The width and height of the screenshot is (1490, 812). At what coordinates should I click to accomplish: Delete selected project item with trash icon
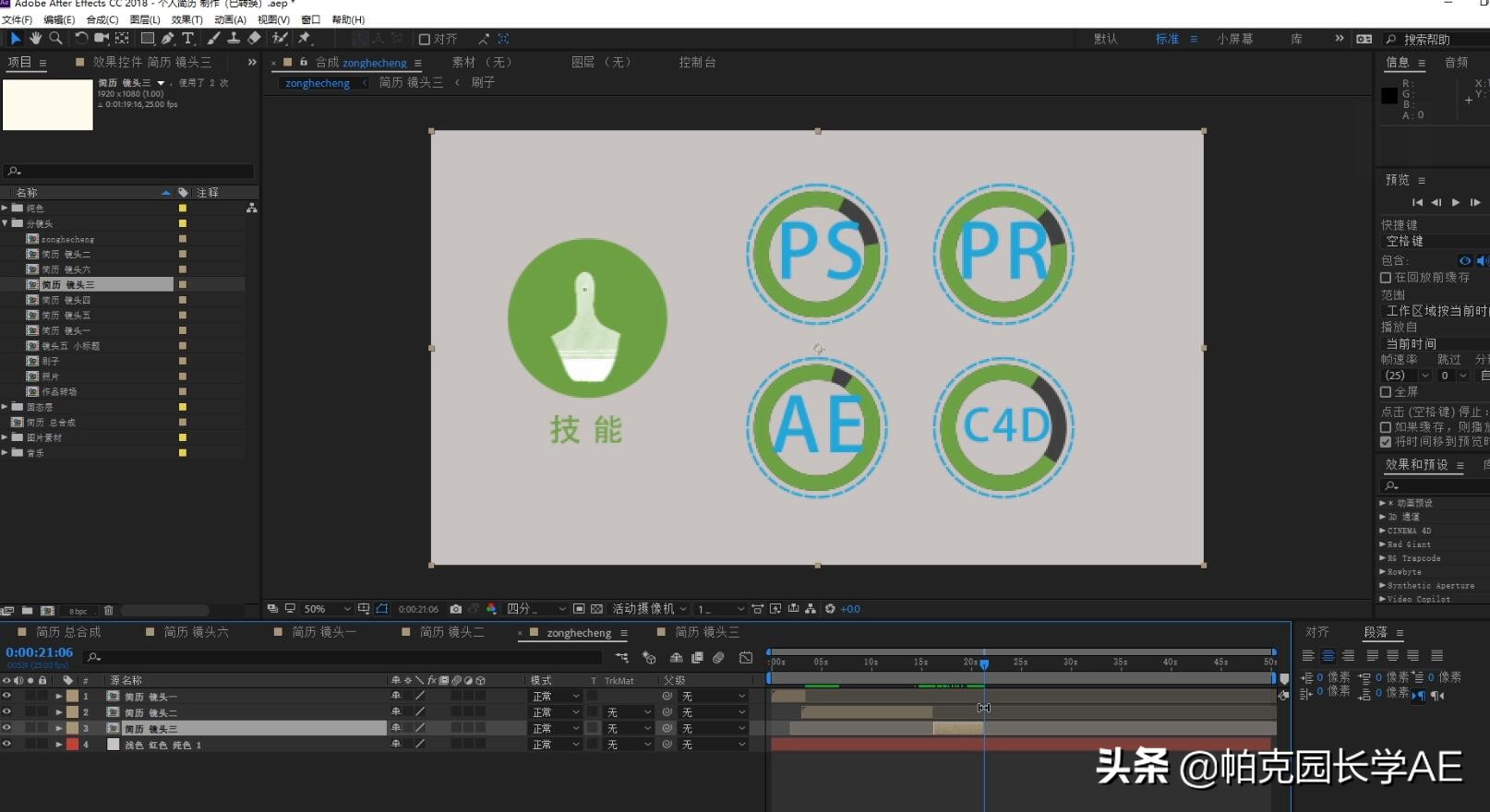click(108, 611)
